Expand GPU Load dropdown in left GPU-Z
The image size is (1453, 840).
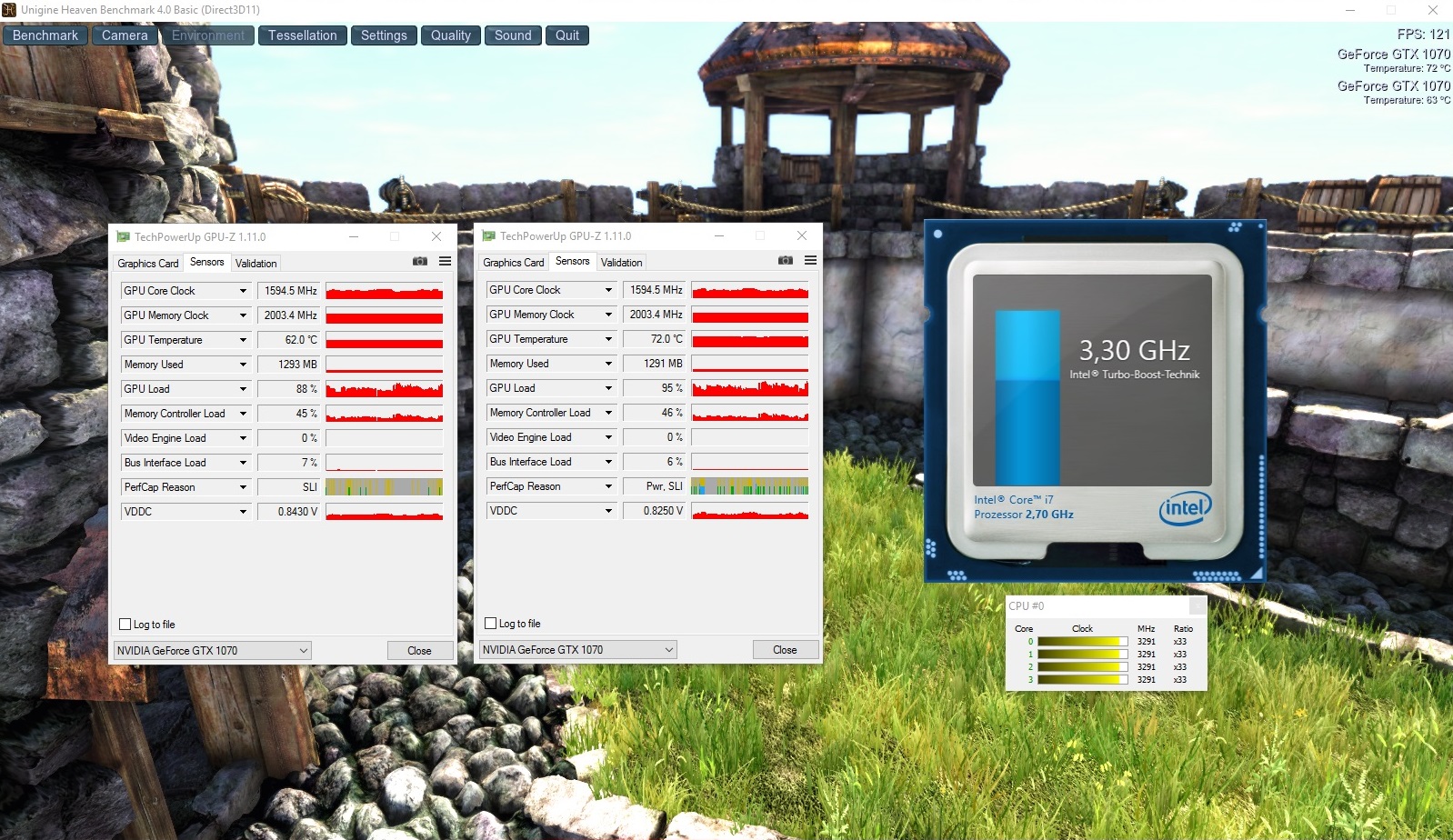tap(243, 389)
